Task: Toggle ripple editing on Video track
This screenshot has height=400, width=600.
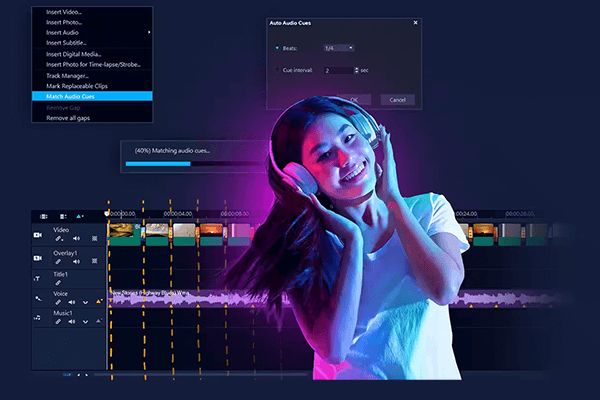Action: pos(94,239)
